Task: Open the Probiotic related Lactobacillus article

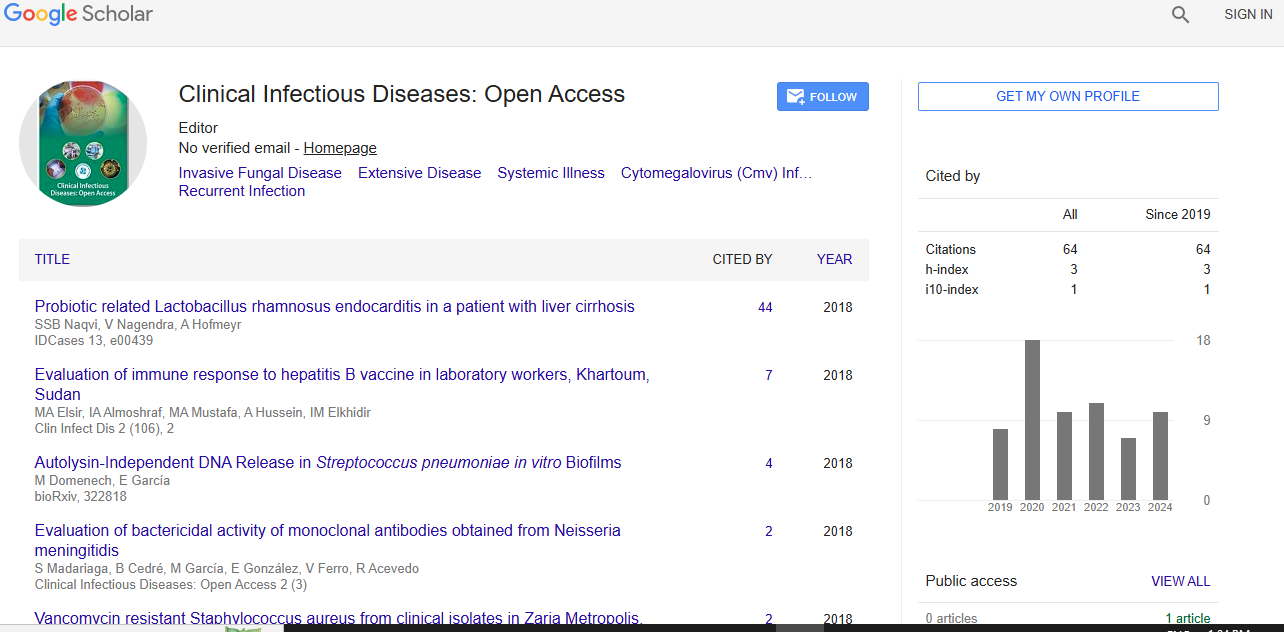Action: [334, 307]
